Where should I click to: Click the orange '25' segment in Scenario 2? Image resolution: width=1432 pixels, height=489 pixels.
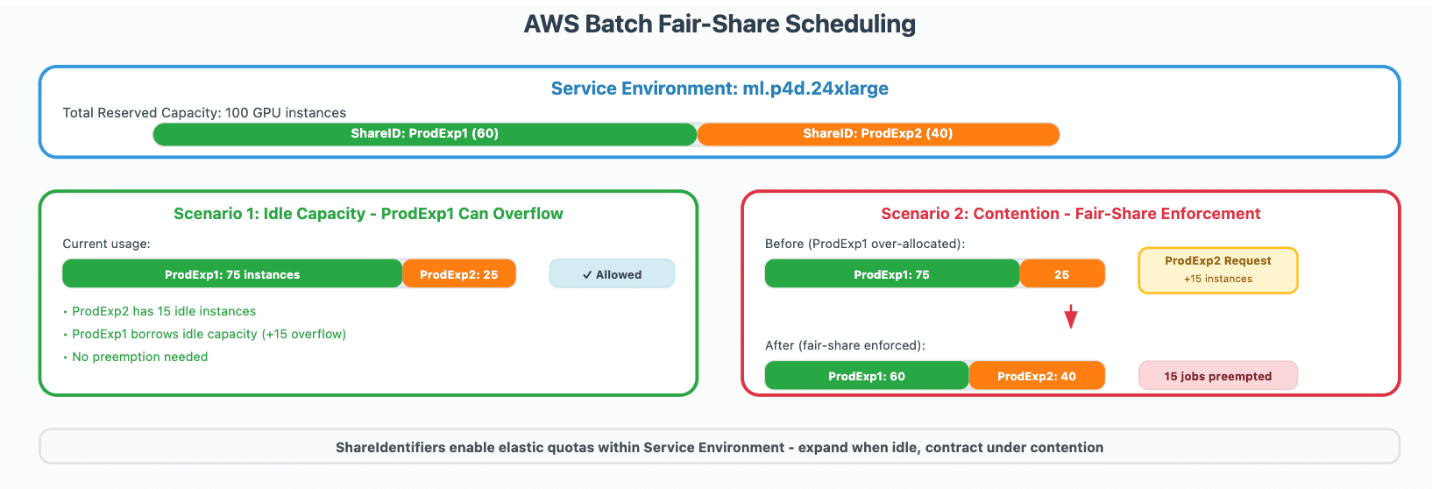tap(1062, 274)
